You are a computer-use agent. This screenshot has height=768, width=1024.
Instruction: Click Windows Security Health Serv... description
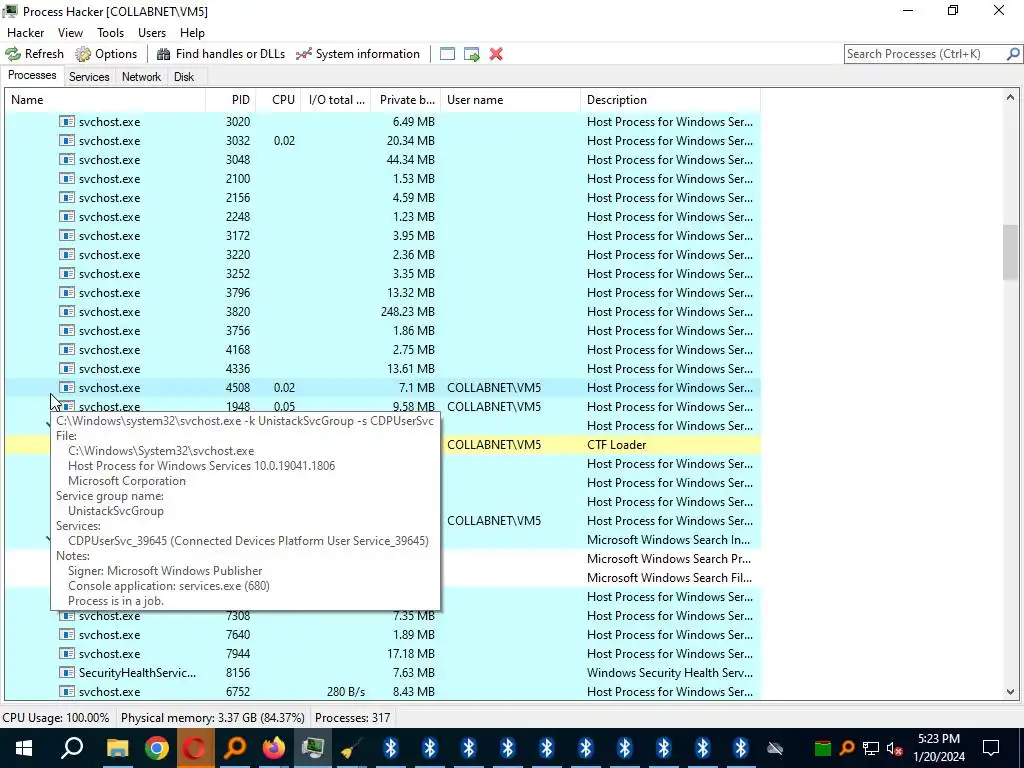point(669,673)
